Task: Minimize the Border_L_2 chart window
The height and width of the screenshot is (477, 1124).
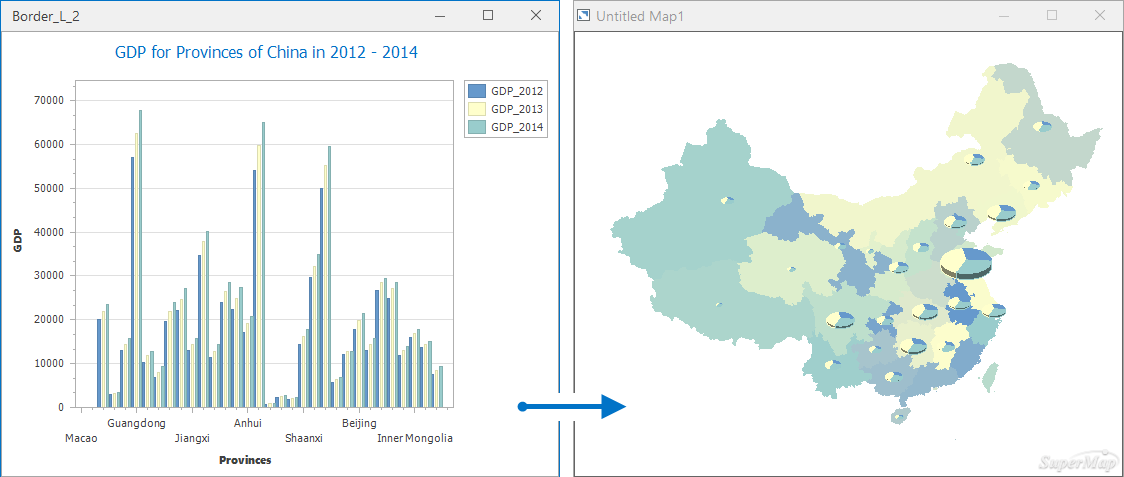Action: point(440,15)
